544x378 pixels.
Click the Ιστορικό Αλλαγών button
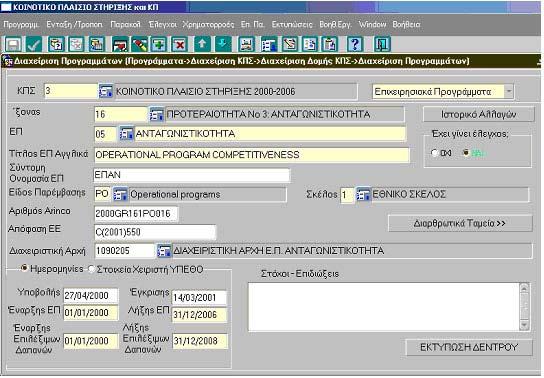click(479, 114)
